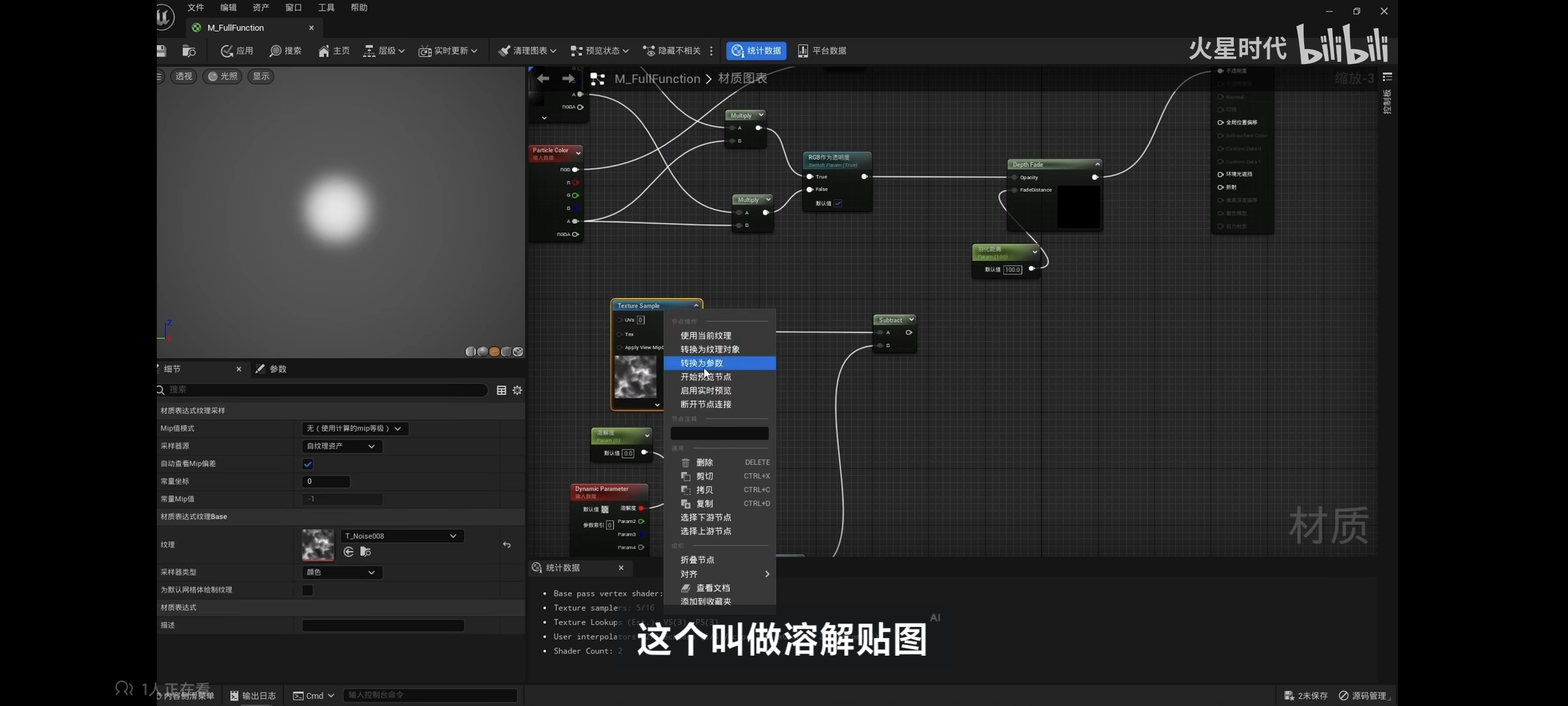This screenshot has height=706, width=1568.
Task: Click the Stats (统计数据) toolbar button
Action: 756,51
